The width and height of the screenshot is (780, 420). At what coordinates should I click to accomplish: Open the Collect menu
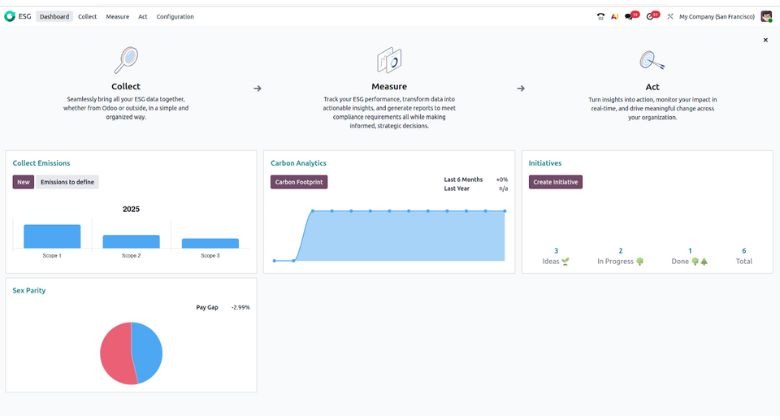click(87, 17)
